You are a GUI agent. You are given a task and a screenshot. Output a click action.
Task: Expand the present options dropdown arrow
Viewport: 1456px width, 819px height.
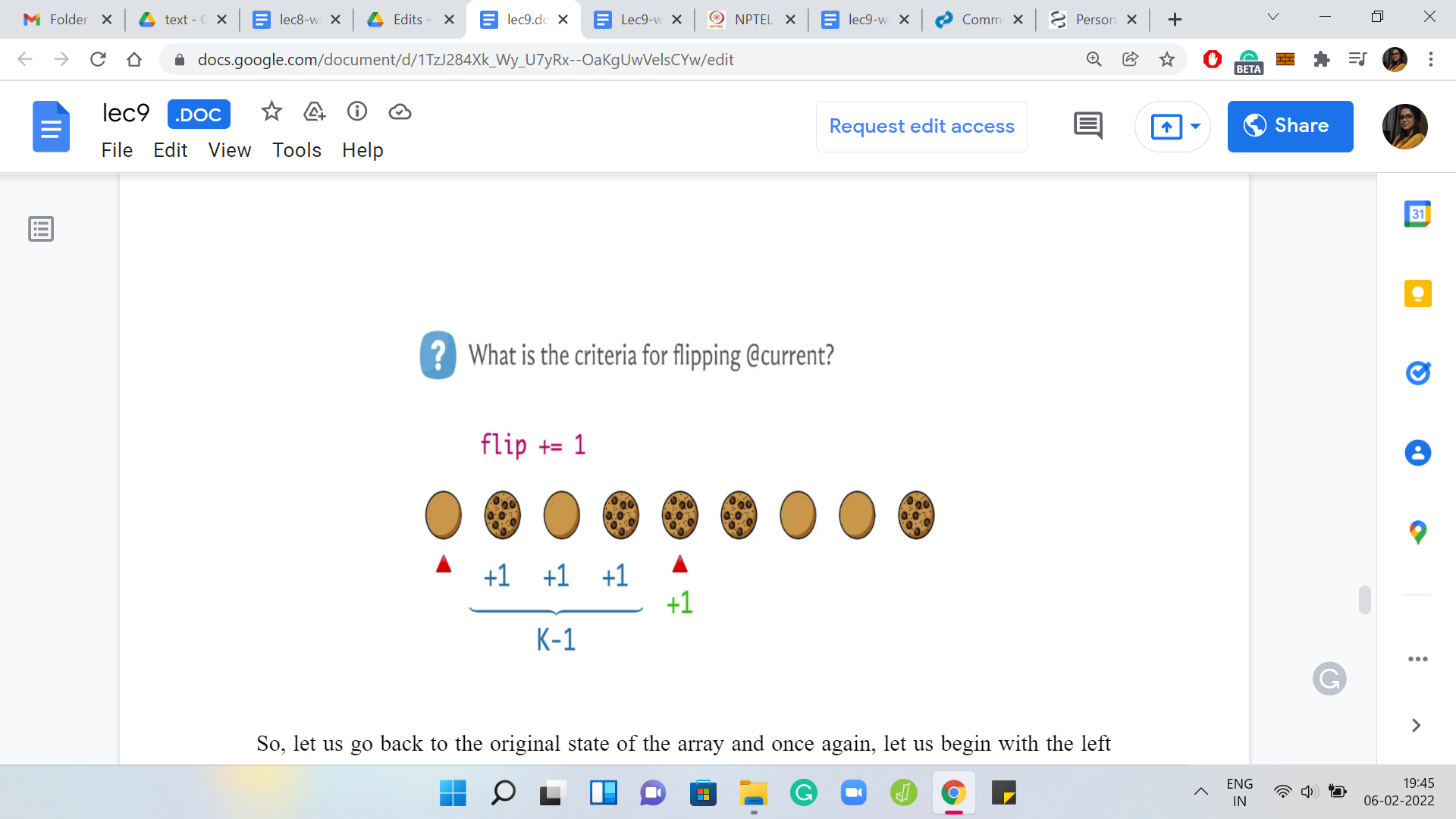(1196, 126)
